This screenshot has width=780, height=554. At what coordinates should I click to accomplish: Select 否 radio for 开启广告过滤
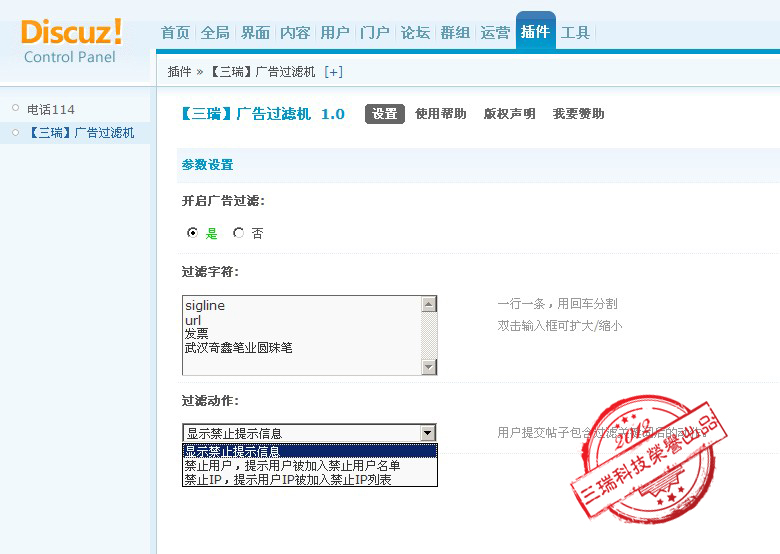(239, 233)
